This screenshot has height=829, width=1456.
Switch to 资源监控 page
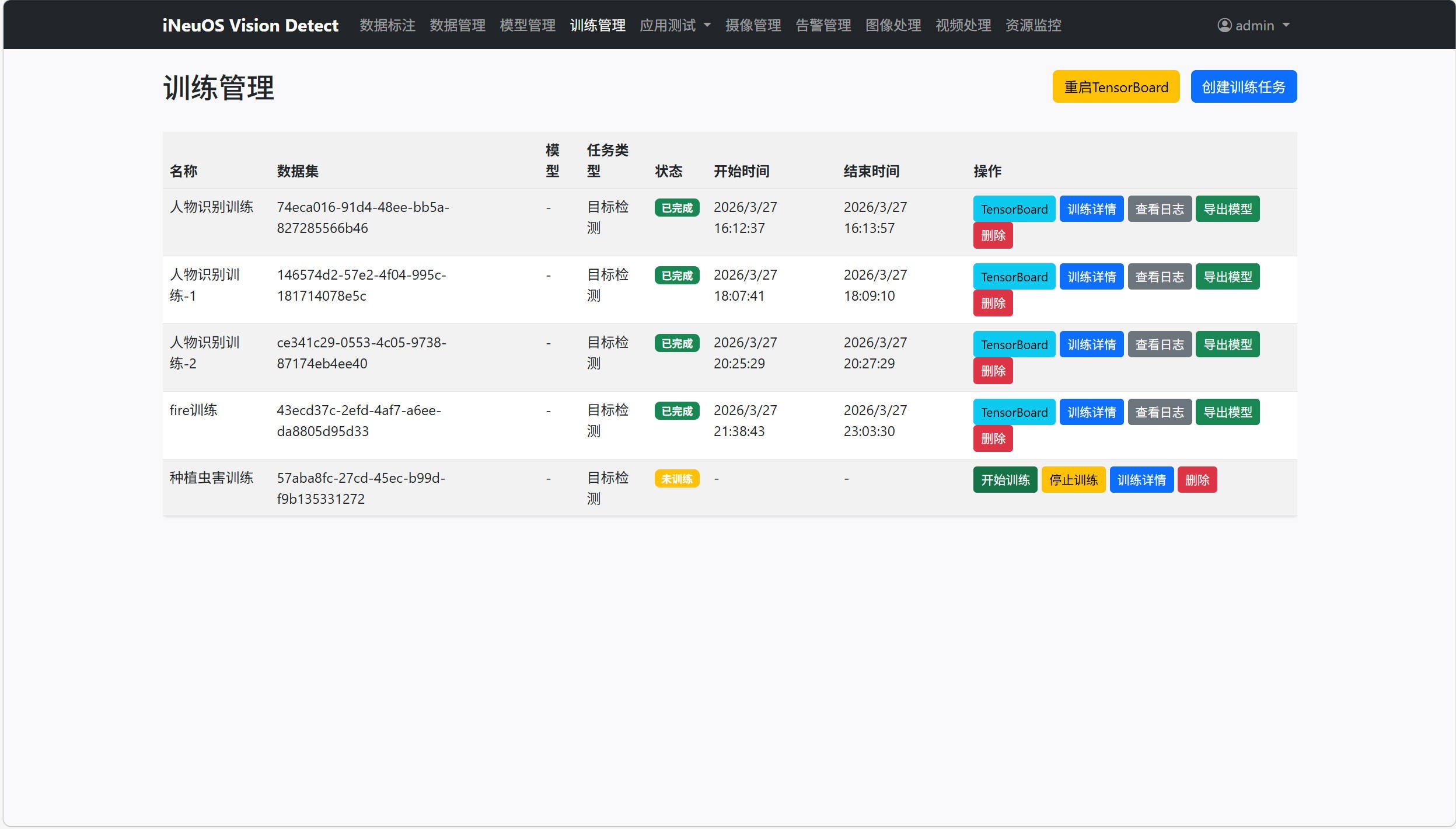point(1033,25)
